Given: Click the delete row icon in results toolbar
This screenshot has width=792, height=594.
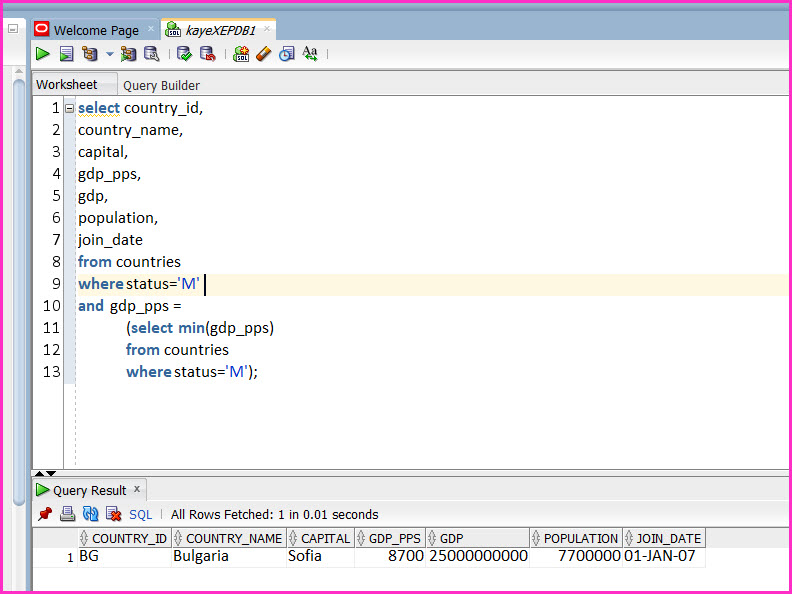Looking at the screenshot, I should pos(114,514).
